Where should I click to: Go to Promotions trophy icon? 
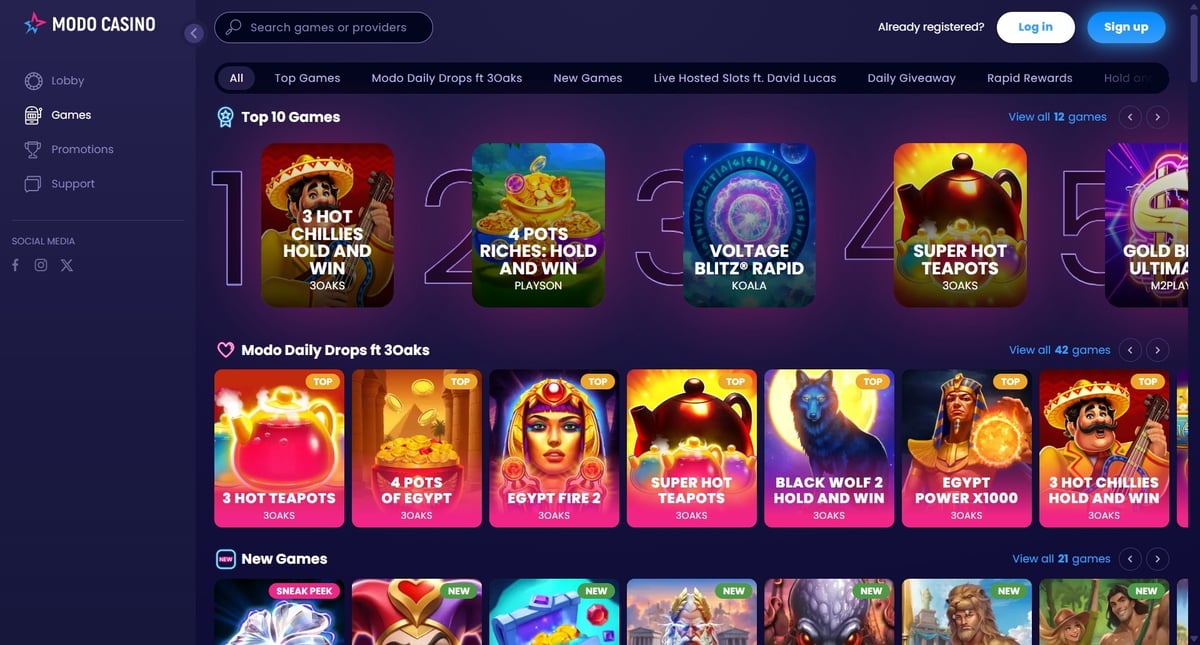pos(33,149)
